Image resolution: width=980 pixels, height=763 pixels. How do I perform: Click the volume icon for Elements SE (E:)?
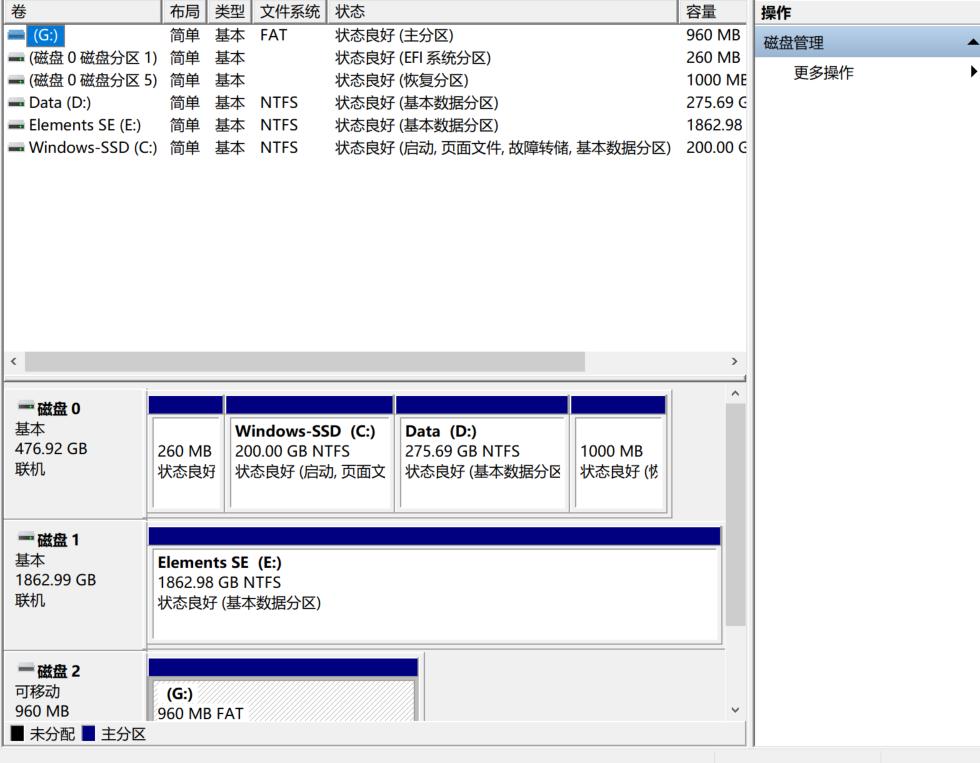coord(16,125)
